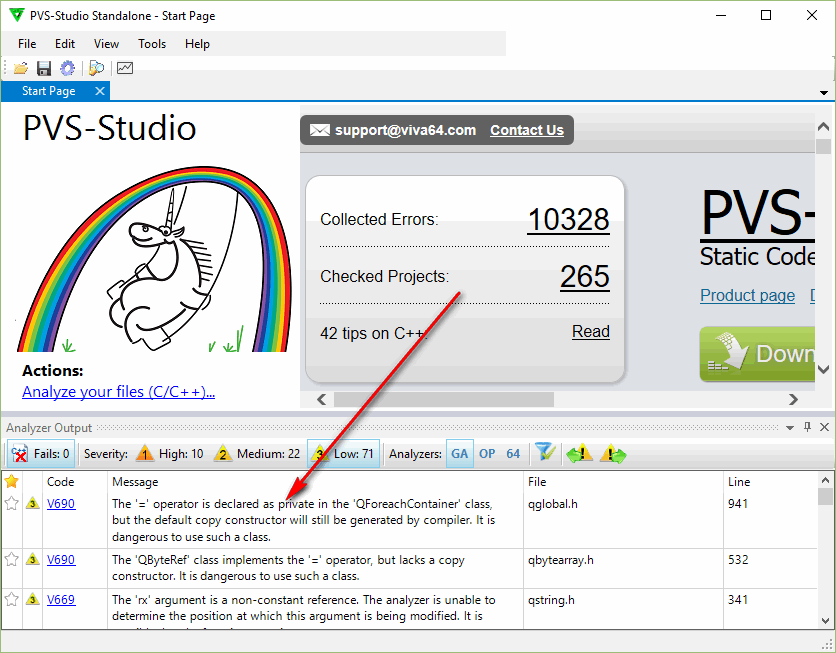Click Analyze your files (C/C++) link
The image size is (836, 653).
click(118, 392)
